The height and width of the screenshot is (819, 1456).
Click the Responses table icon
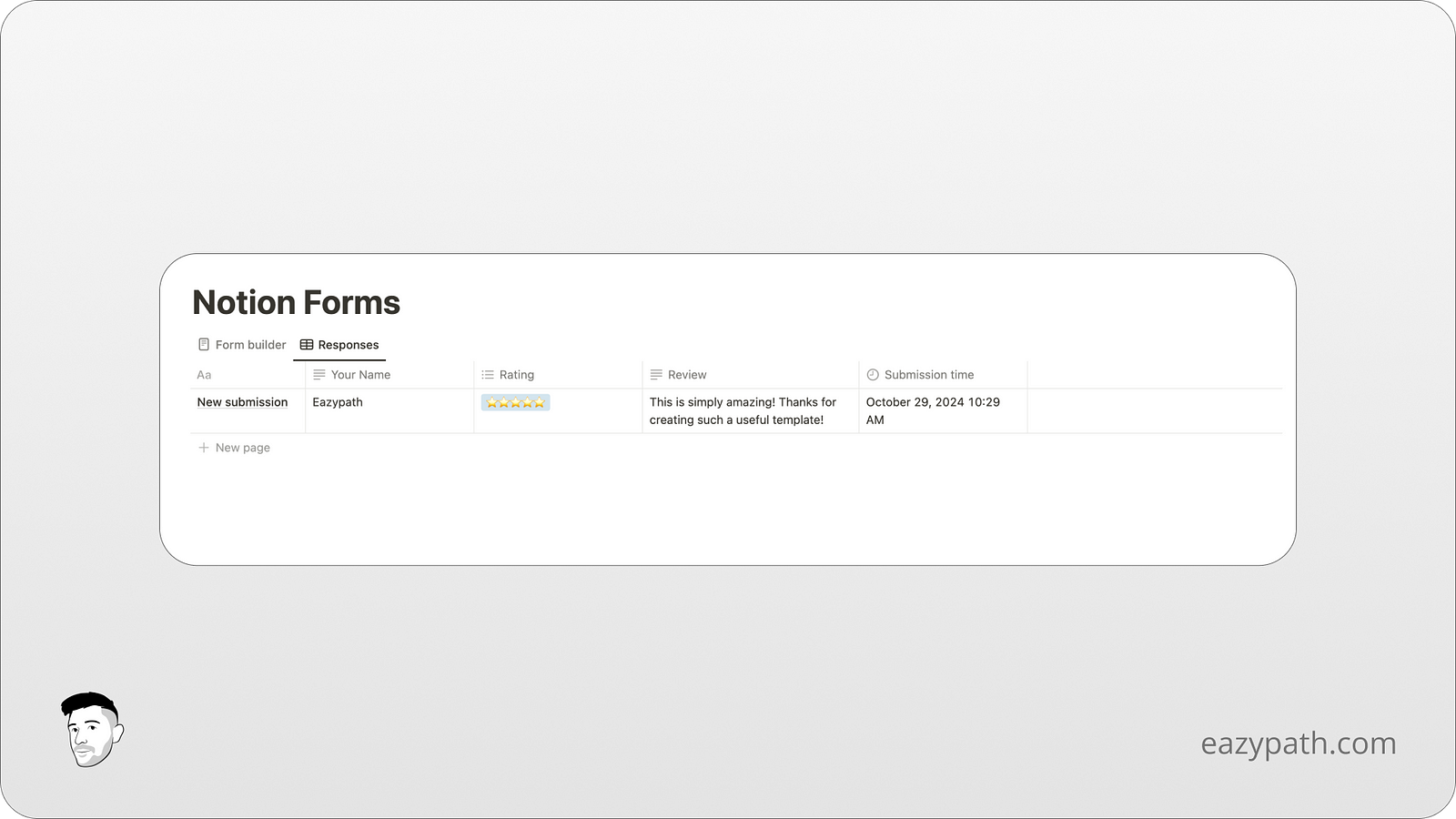pos(307,344)
